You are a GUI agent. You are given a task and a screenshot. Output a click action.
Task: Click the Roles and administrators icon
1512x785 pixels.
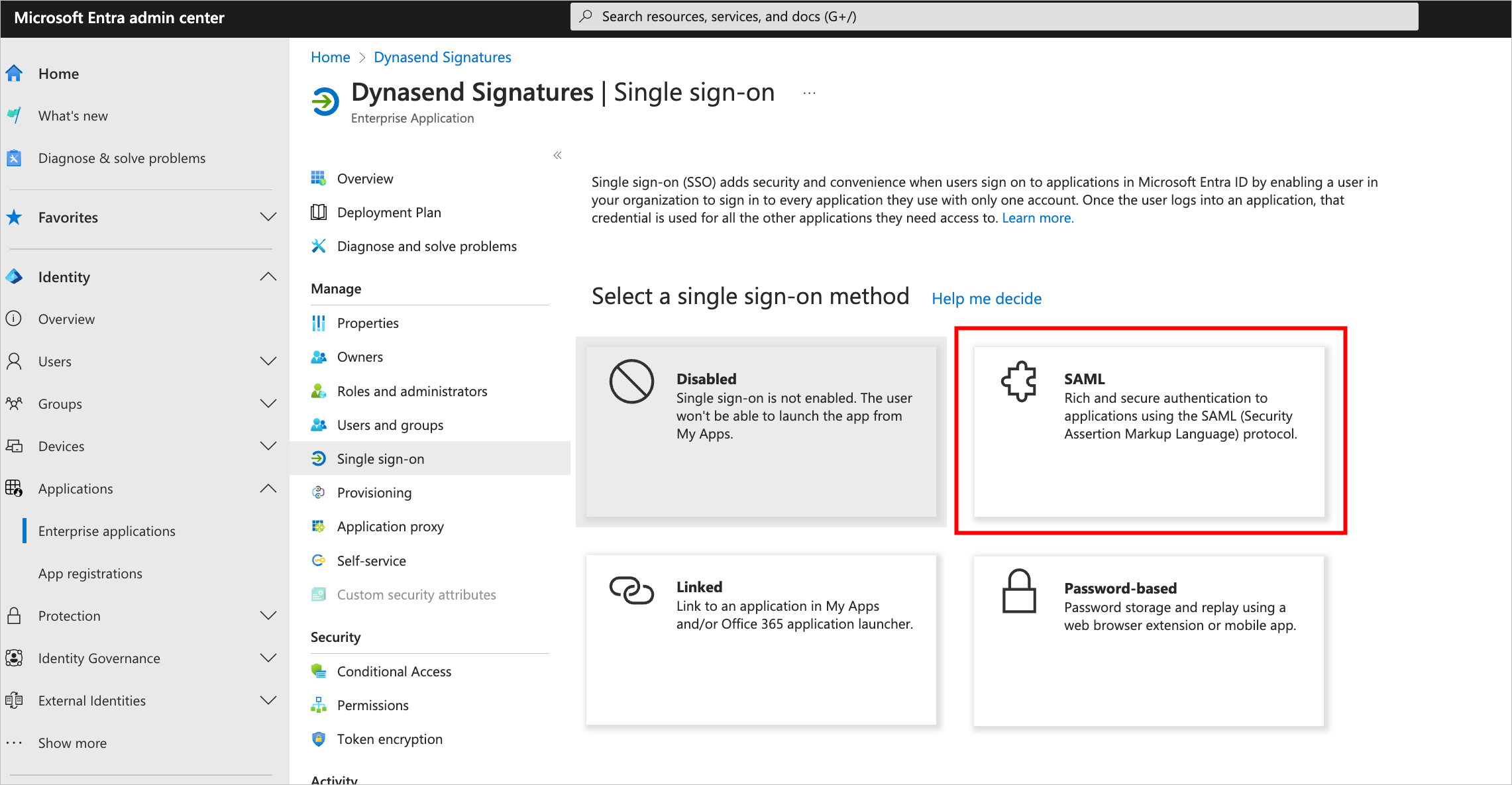320,391
